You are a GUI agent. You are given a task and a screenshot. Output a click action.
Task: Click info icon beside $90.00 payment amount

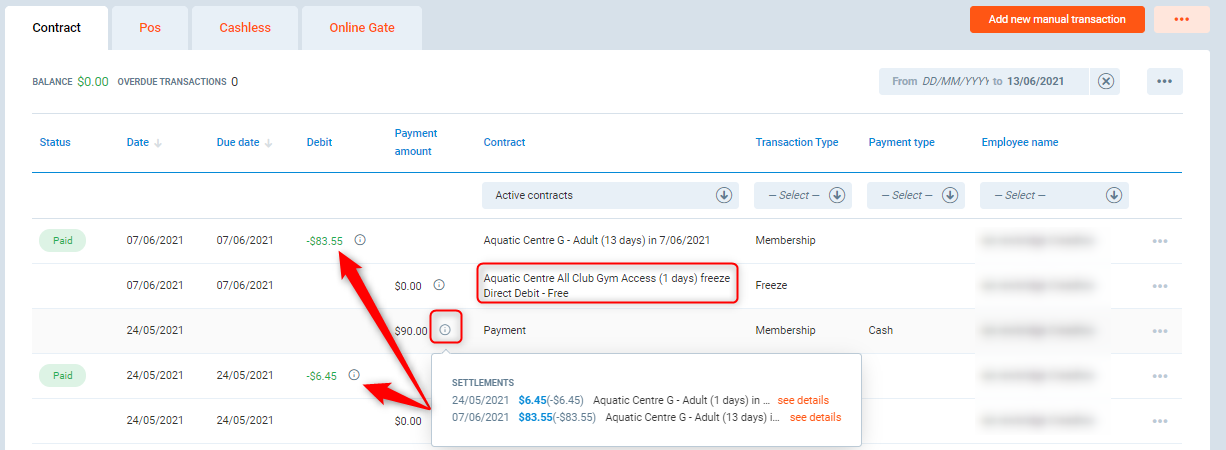445,330
